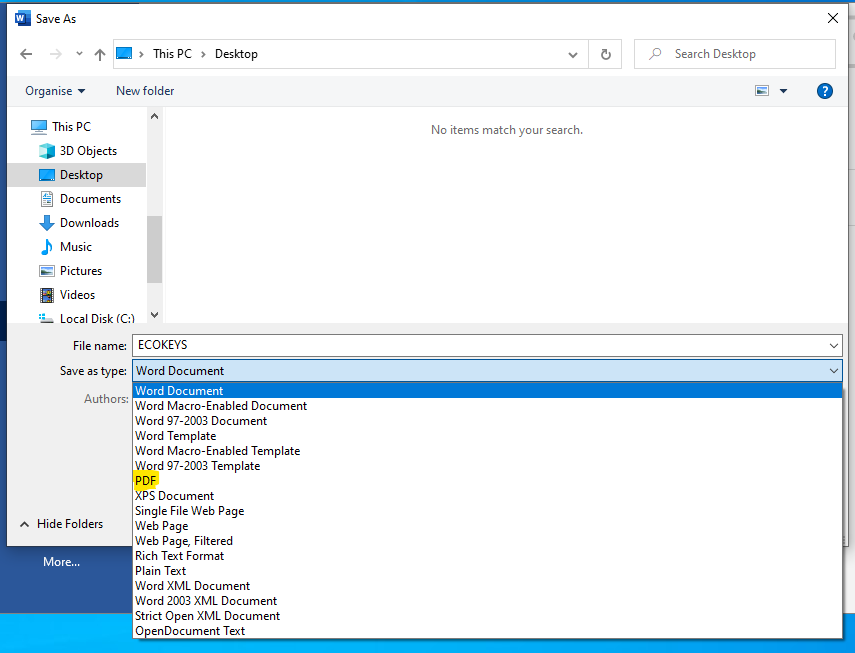Open Music in navigation pane
The image size is (855, 653).
(x=76, y=247)
